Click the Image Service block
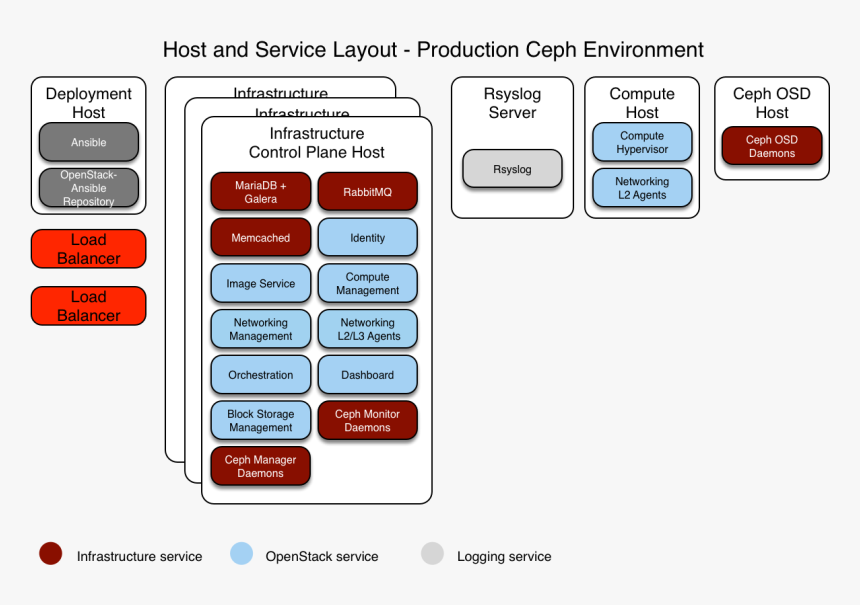 [x=260, y=283]
